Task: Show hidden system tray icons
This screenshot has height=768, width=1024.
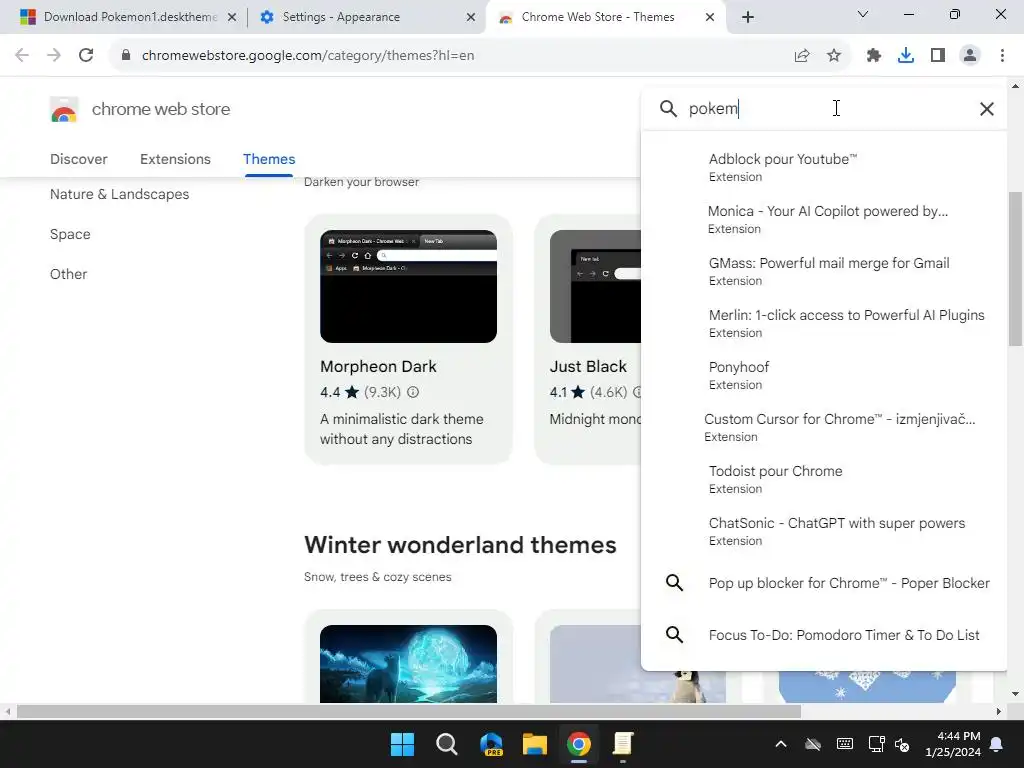Action: click(x=781, y=744)
